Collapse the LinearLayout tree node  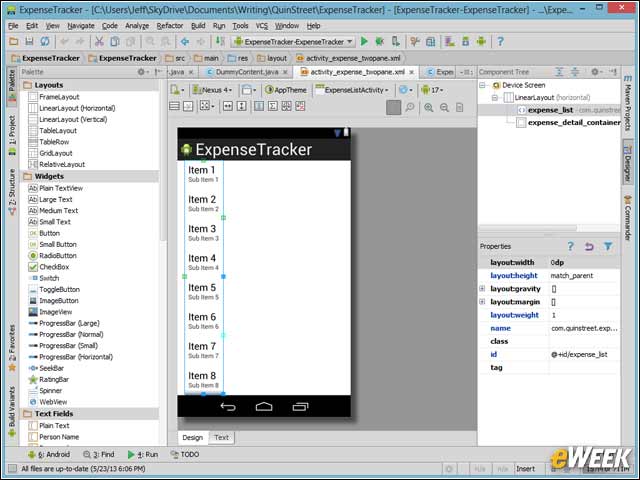495,98
